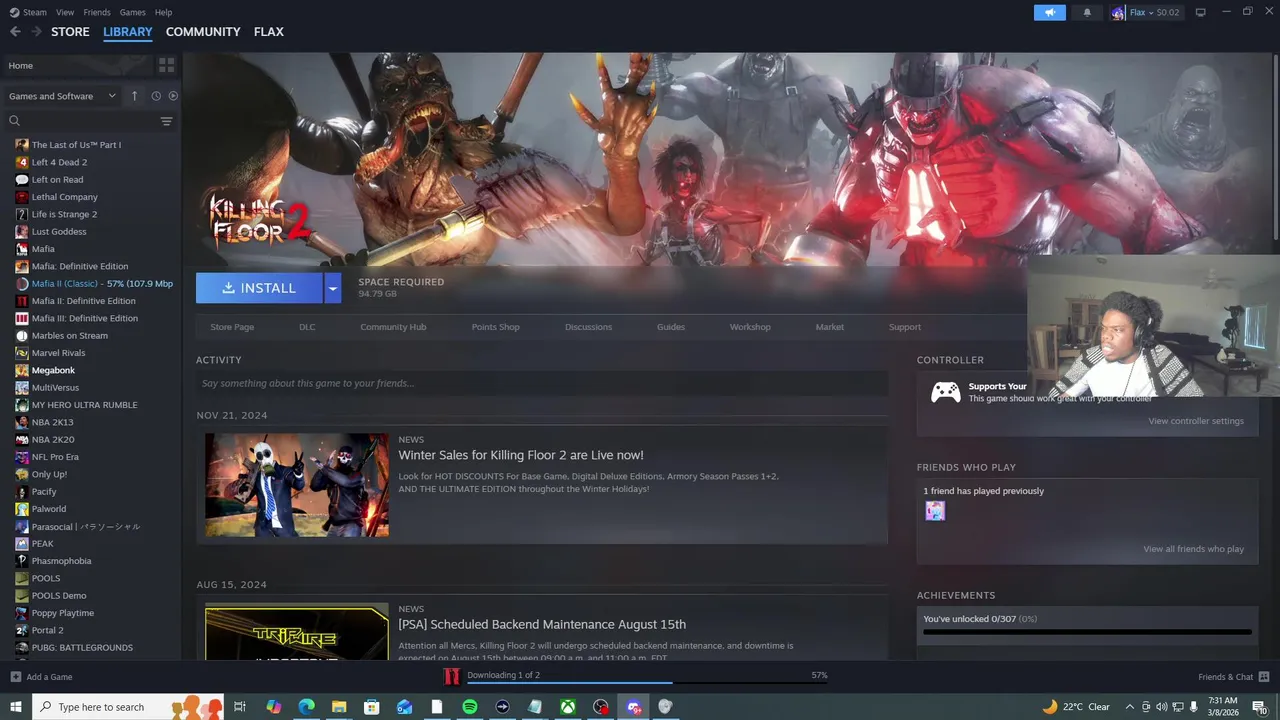Toggle the recent activity clock filter
Screen dimensions: 1280x720
coord(156,96)
